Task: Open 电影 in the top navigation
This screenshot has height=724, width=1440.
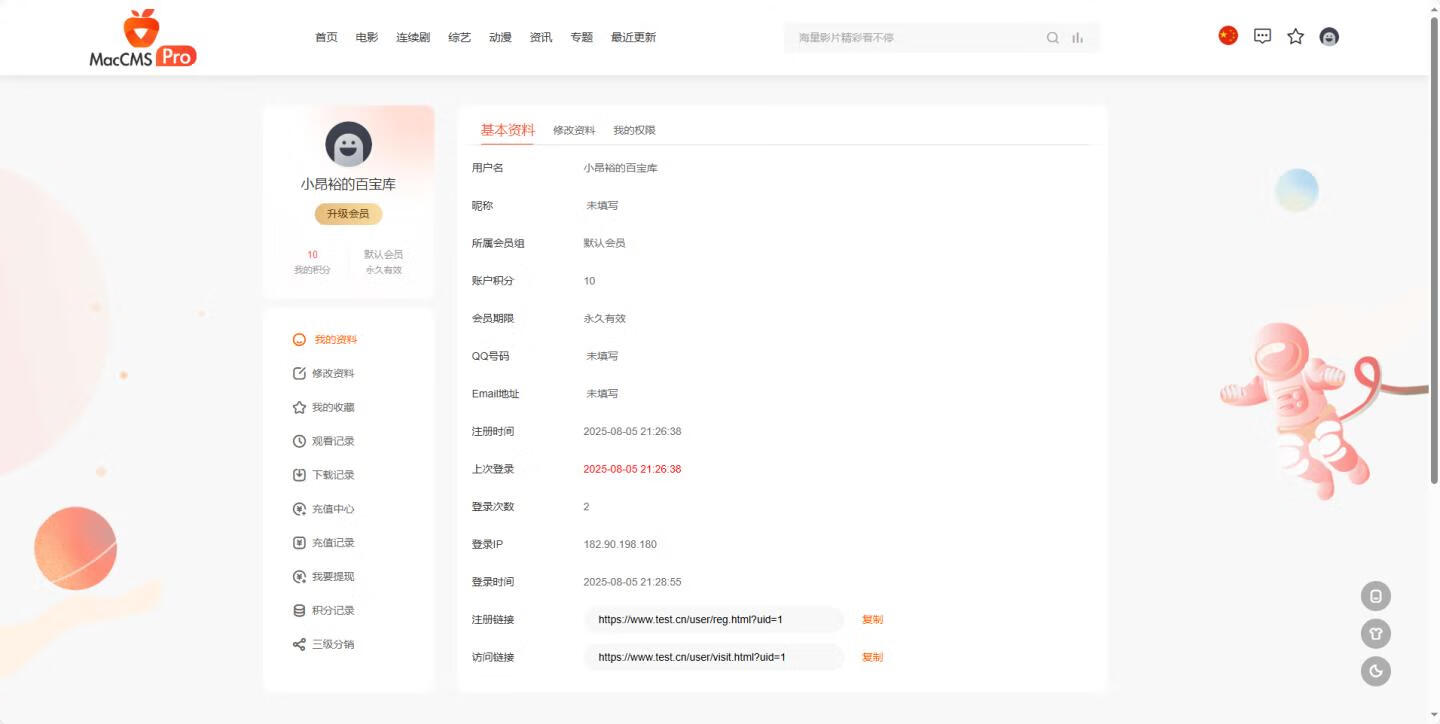Action: 367,37
